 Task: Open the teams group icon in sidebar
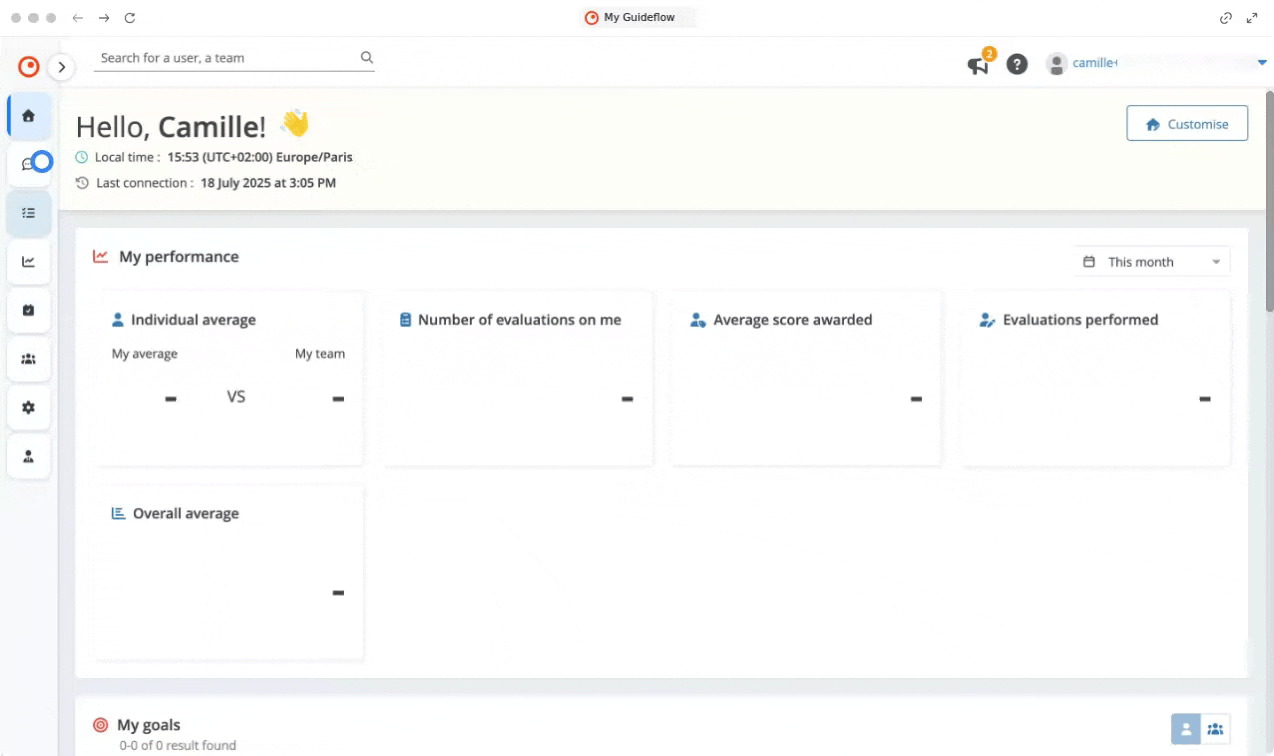click(28, 359)
